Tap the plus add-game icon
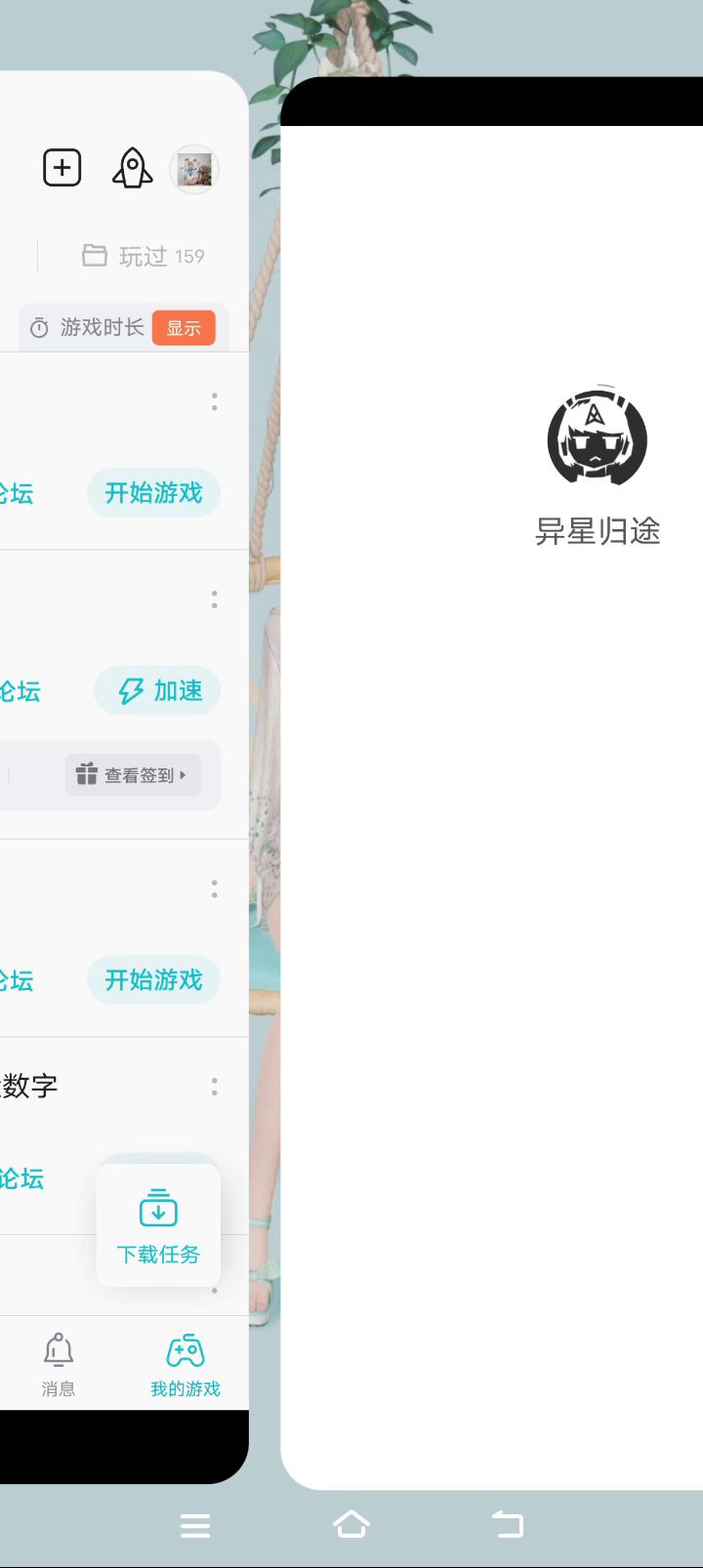703x1568 pixels. tap(62, 168)
